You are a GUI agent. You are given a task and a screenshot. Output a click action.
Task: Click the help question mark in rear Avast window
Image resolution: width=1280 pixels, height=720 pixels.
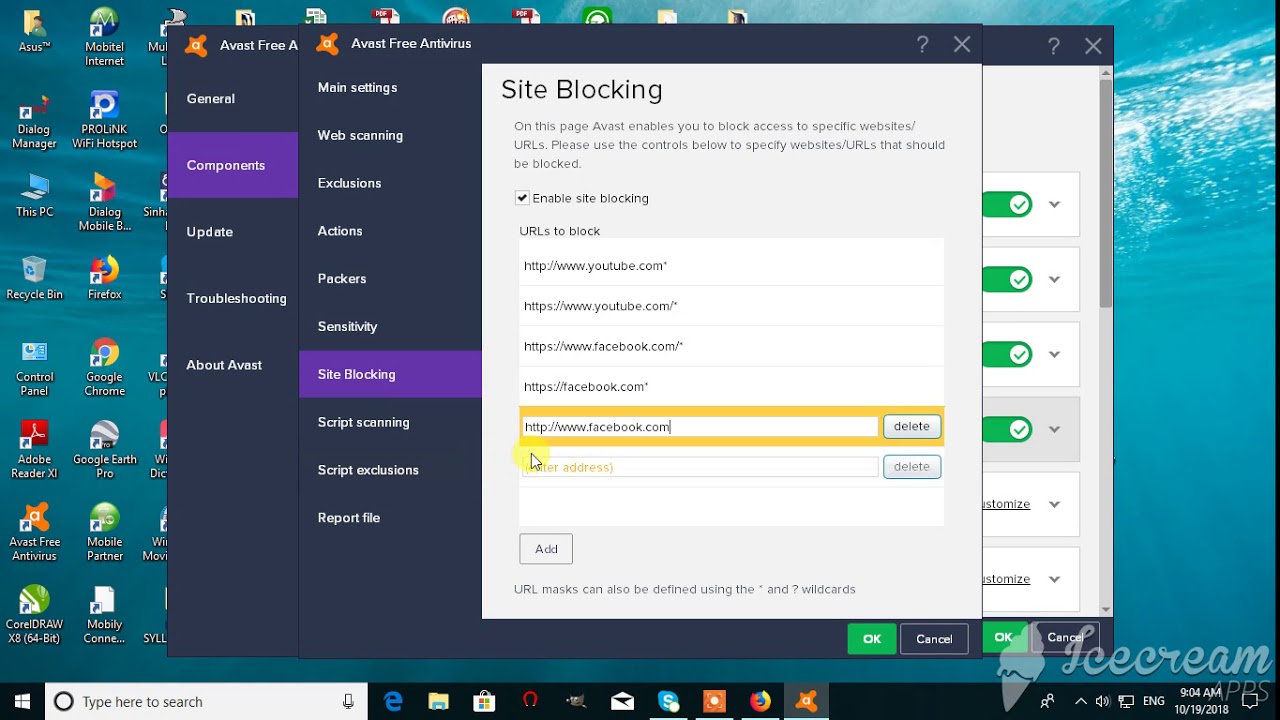1053,46
